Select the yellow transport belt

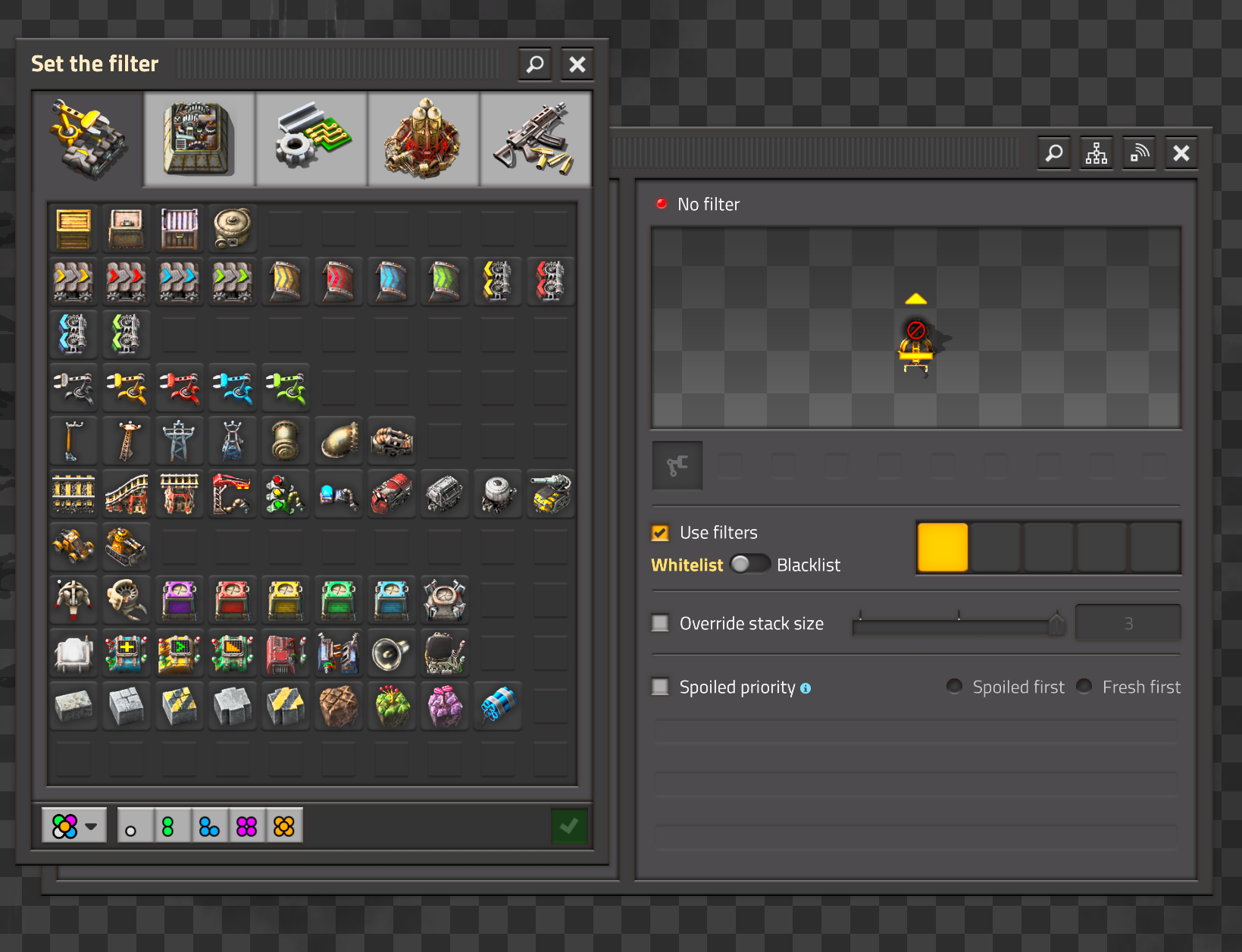[74, 281]
